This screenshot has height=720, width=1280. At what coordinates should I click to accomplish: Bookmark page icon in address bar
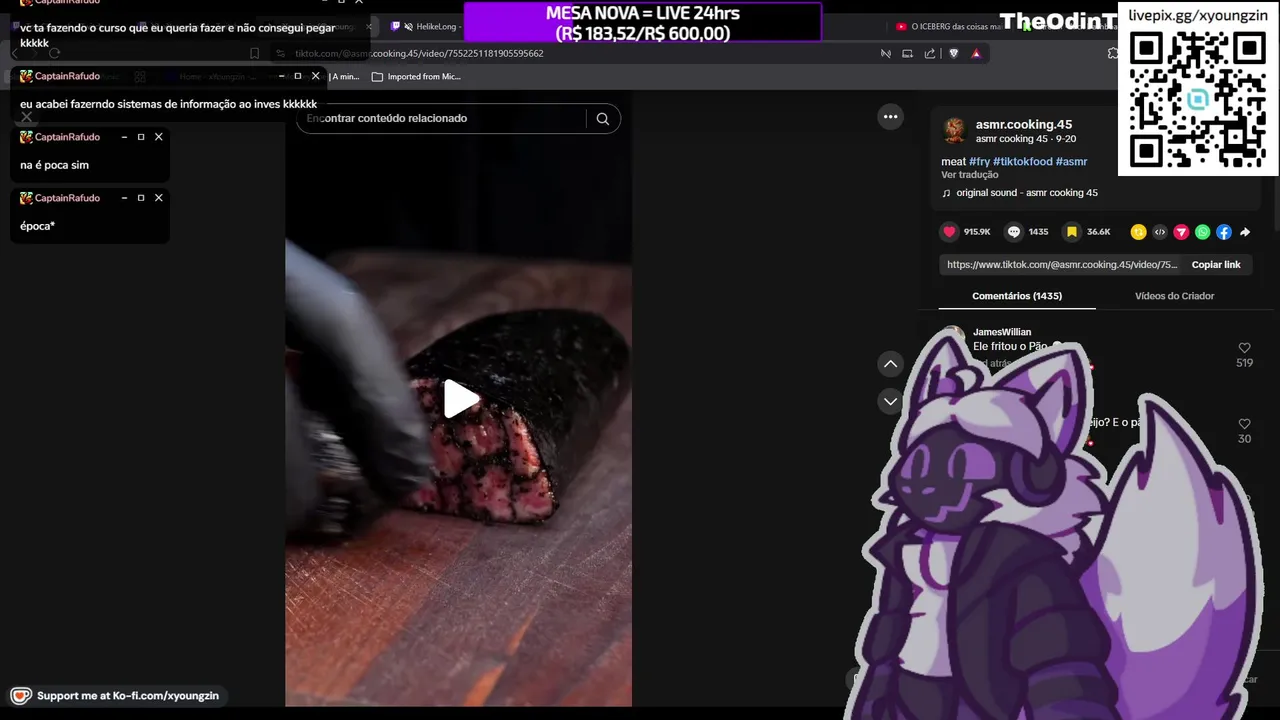tap(254, 54)
